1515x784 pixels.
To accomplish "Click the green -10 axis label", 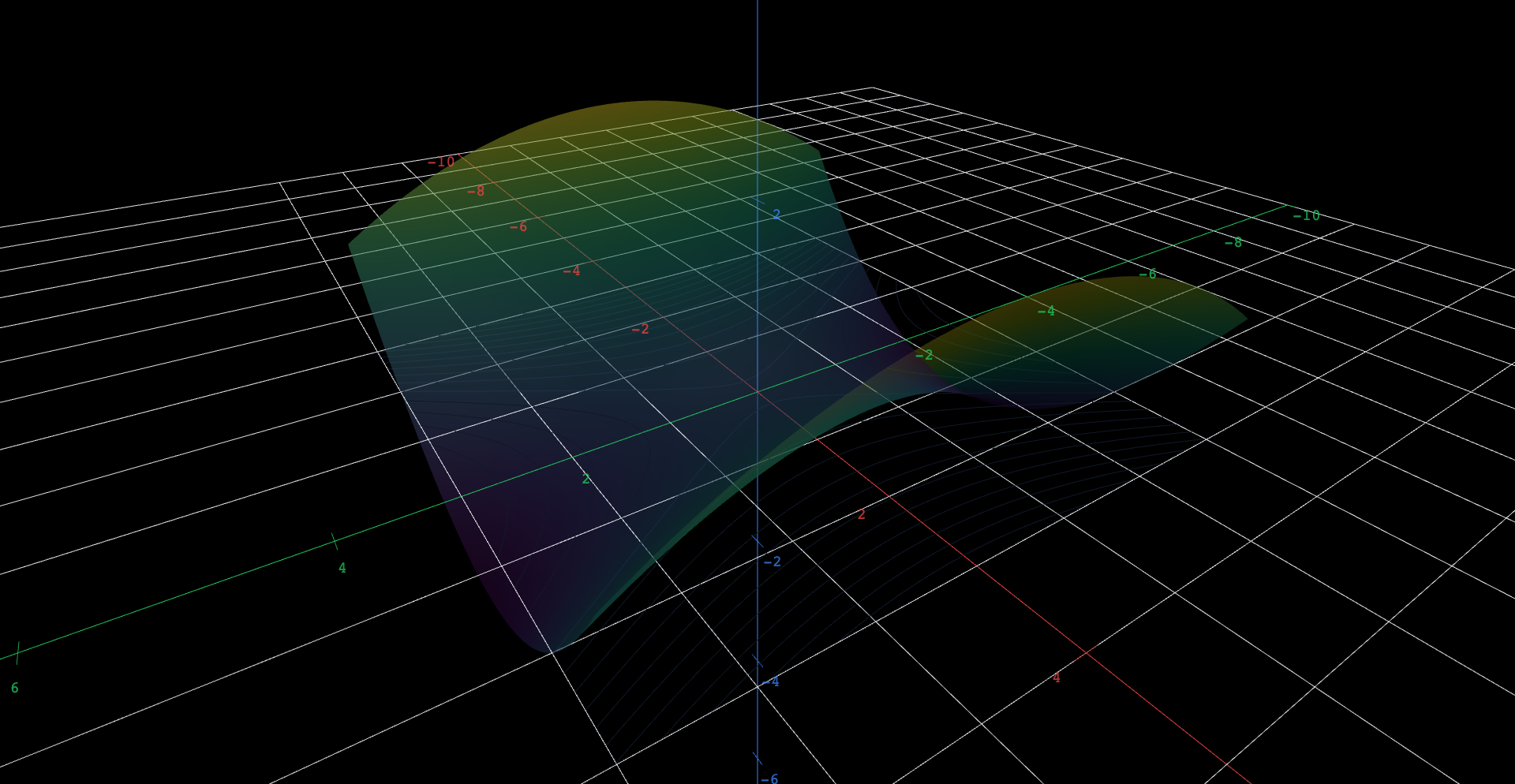I will click(x=1307, y=215).
